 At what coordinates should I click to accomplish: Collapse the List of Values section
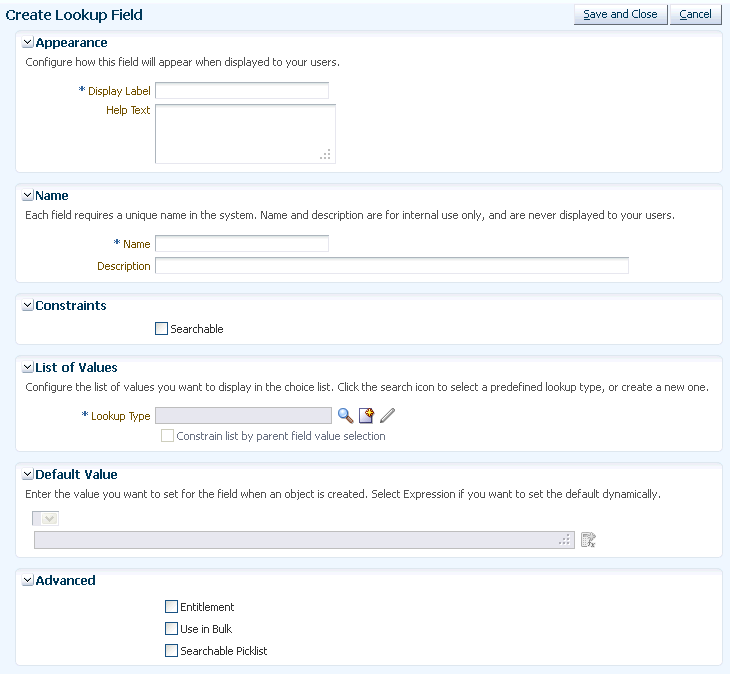(x=28, y=367)
